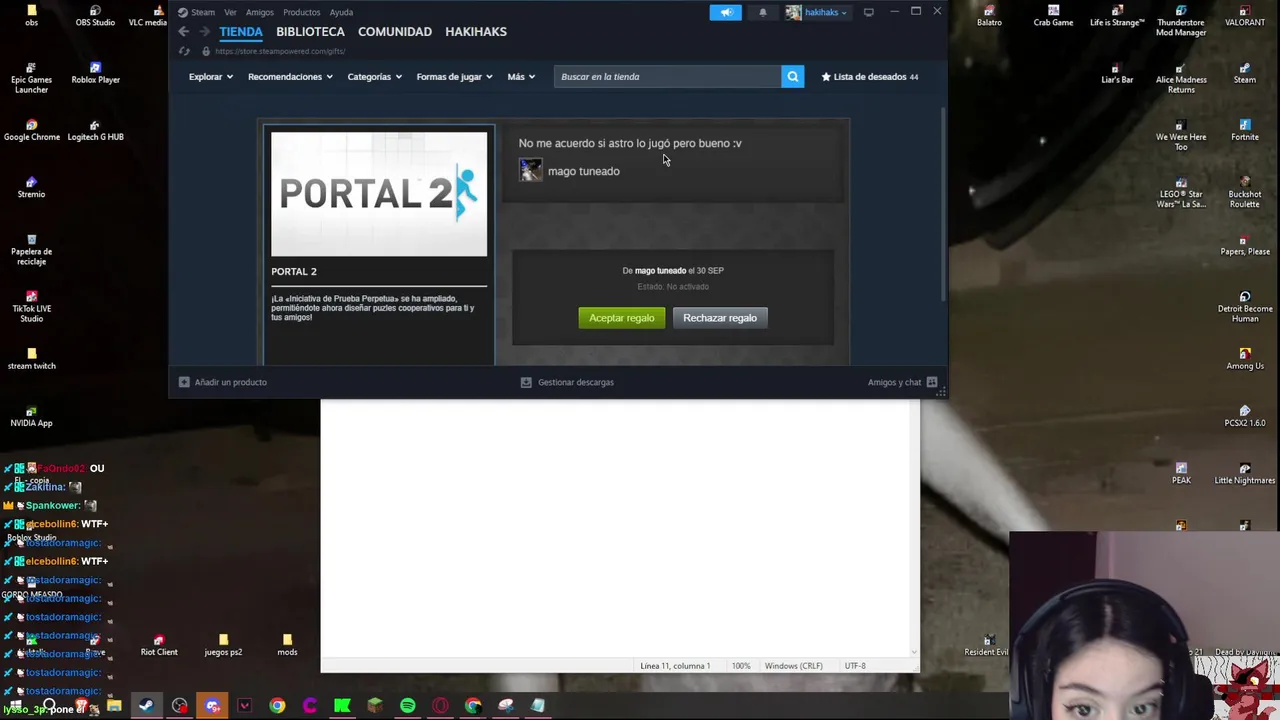Click Notepad's UTF-8 encoding status entry

pyautogui.click(x=855, y=666)
